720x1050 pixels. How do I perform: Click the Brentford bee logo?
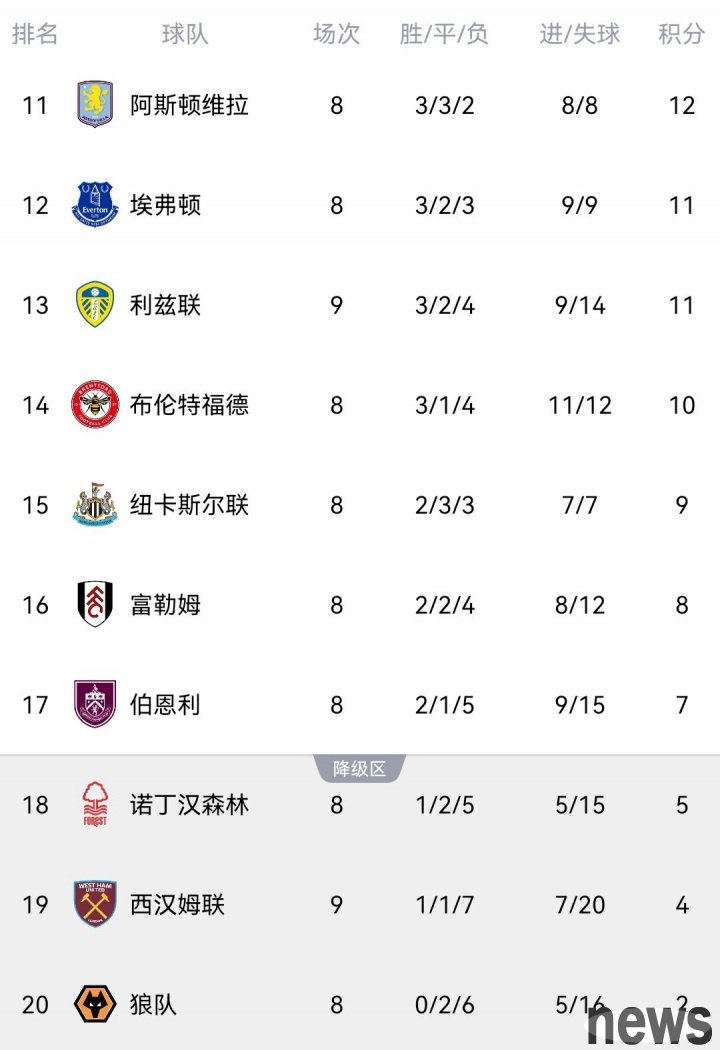[95, 405]
